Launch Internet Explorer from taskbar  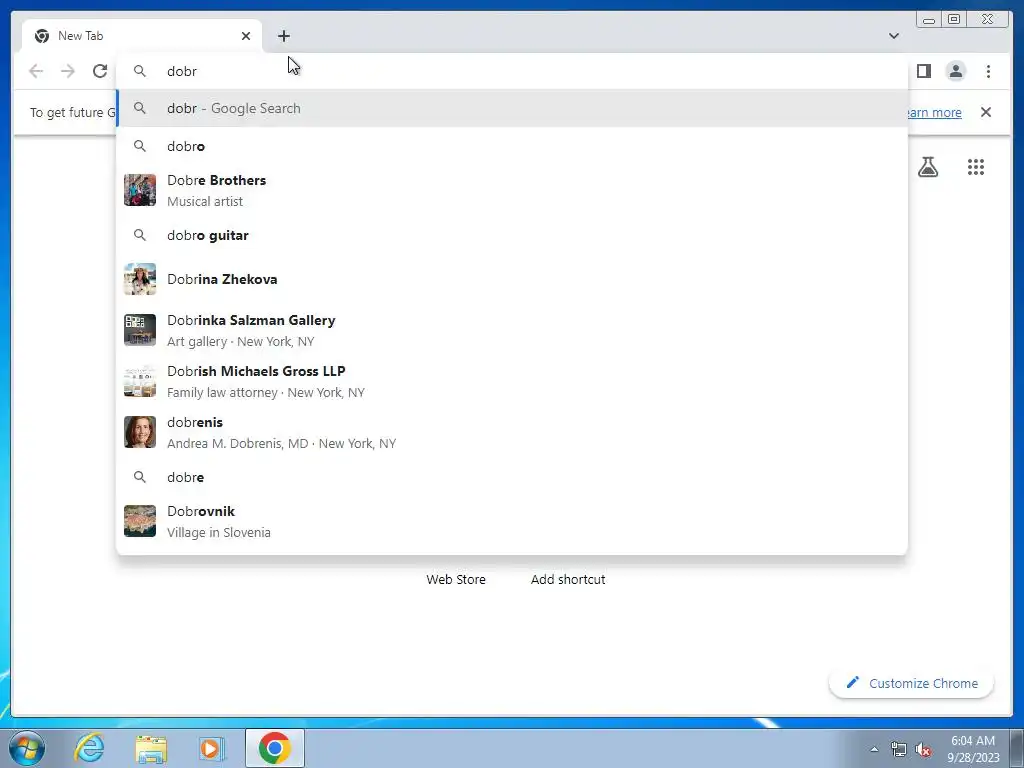[89, 748]
